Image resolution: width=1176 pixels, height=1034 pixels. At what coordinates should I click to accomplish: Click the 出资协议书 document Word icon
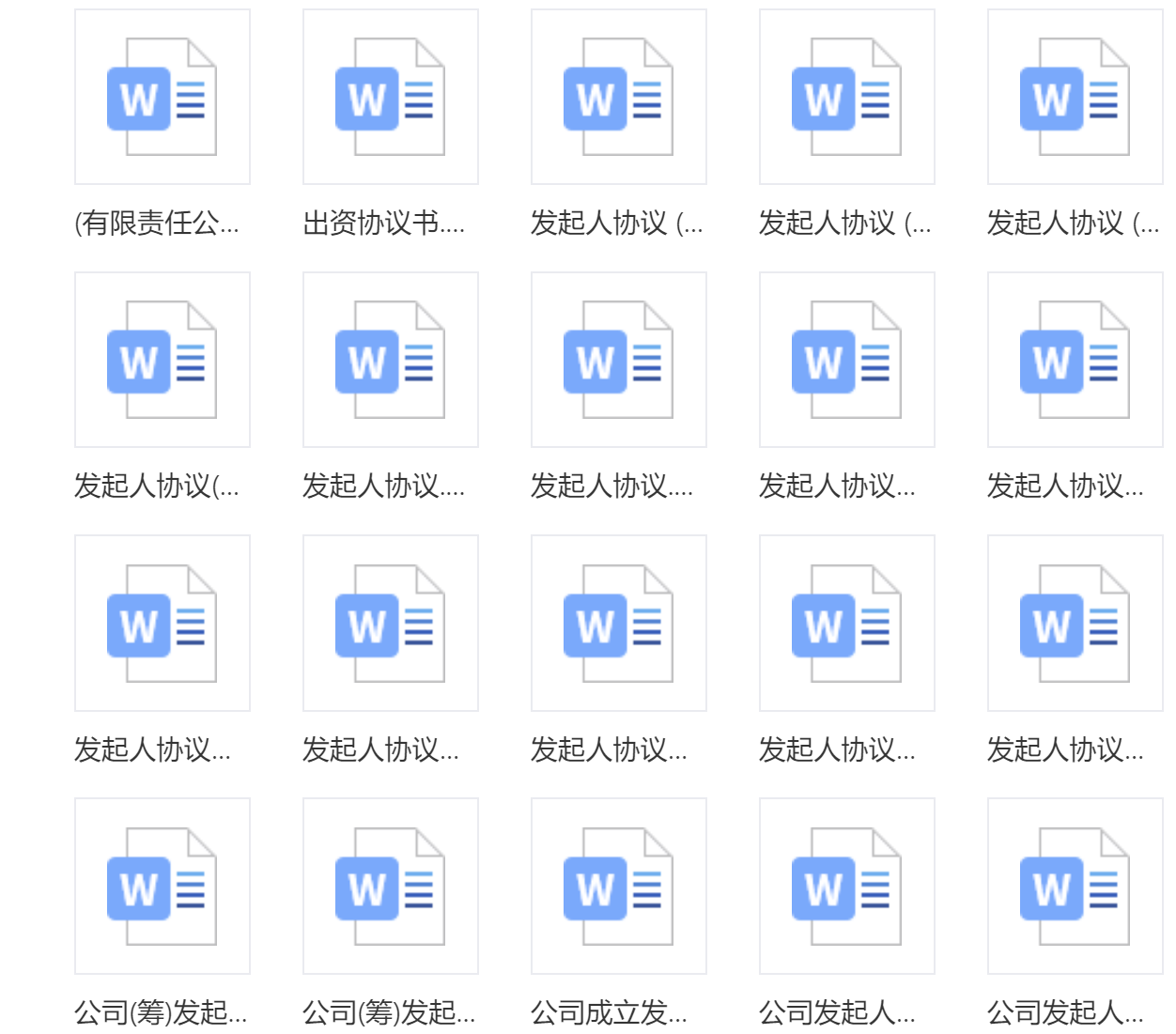[x=390, y=97]
